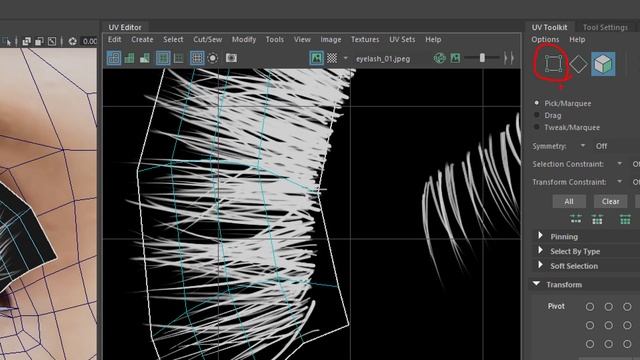Viewport: 640px width, 360px height.
Task: Open the Modify menu in UV Editor
Action: tap(244, 40)
